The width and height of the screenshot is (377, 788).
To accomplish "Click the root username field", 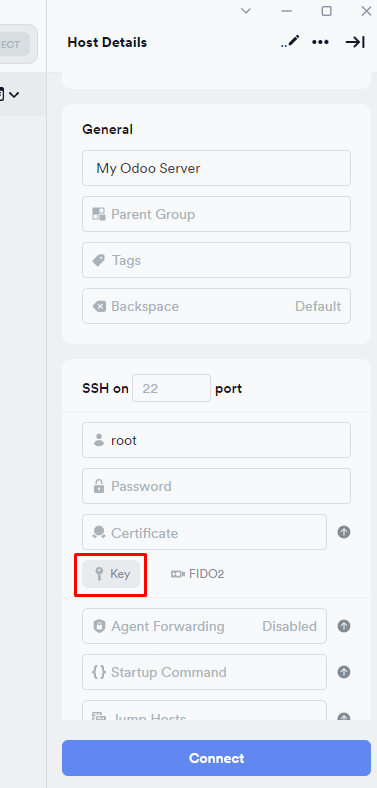I will tap(217, 440).
